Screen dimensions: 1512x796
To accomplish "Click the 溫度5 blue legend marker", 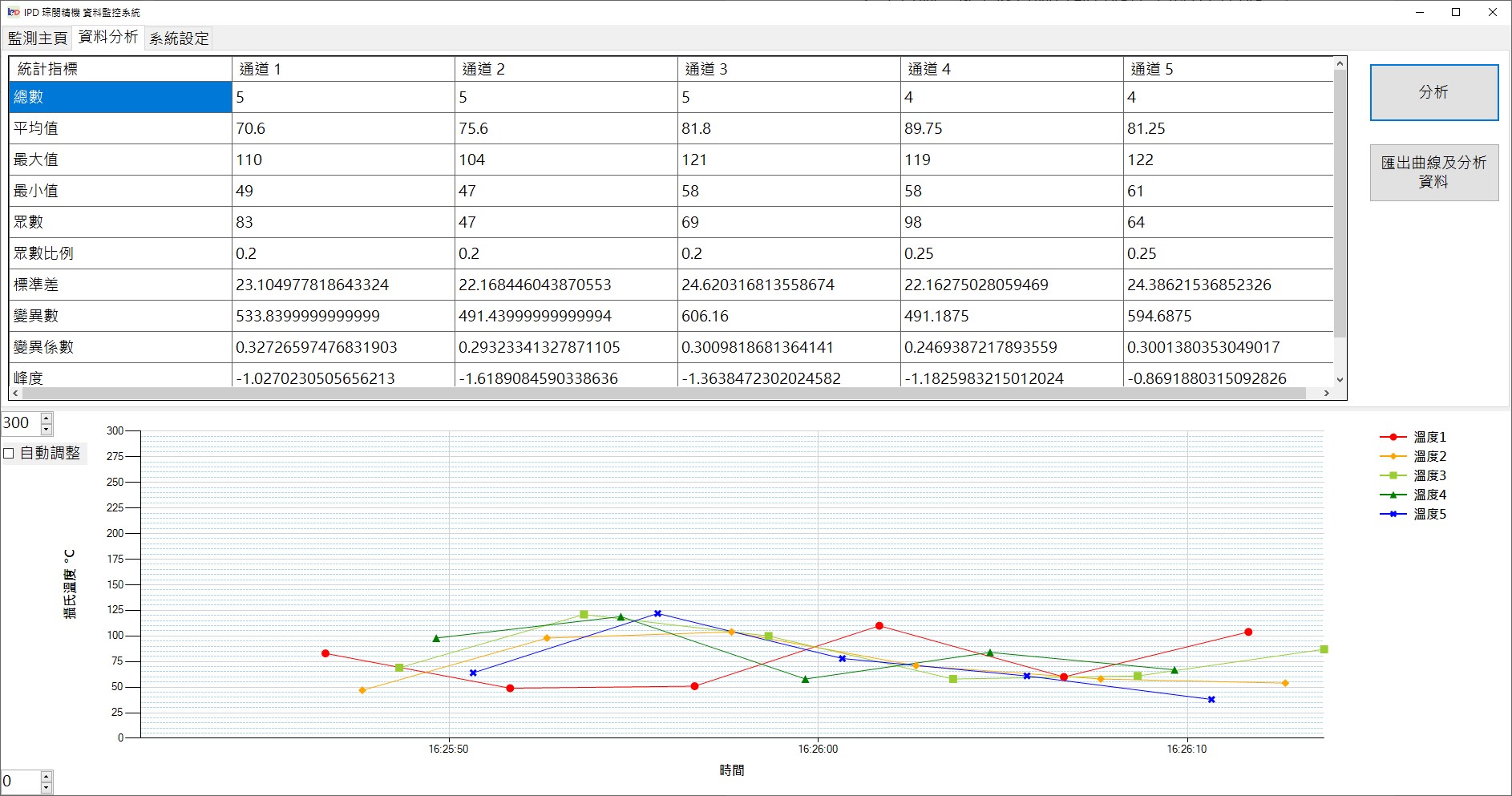I will [x=1393, y=514].
